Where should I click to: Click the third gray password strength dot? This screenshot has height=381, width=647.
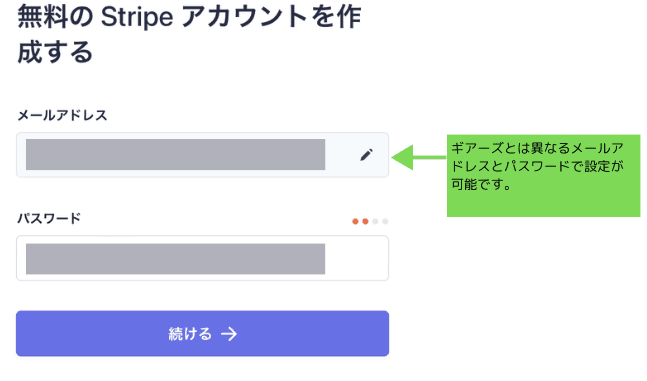(375, 222)
